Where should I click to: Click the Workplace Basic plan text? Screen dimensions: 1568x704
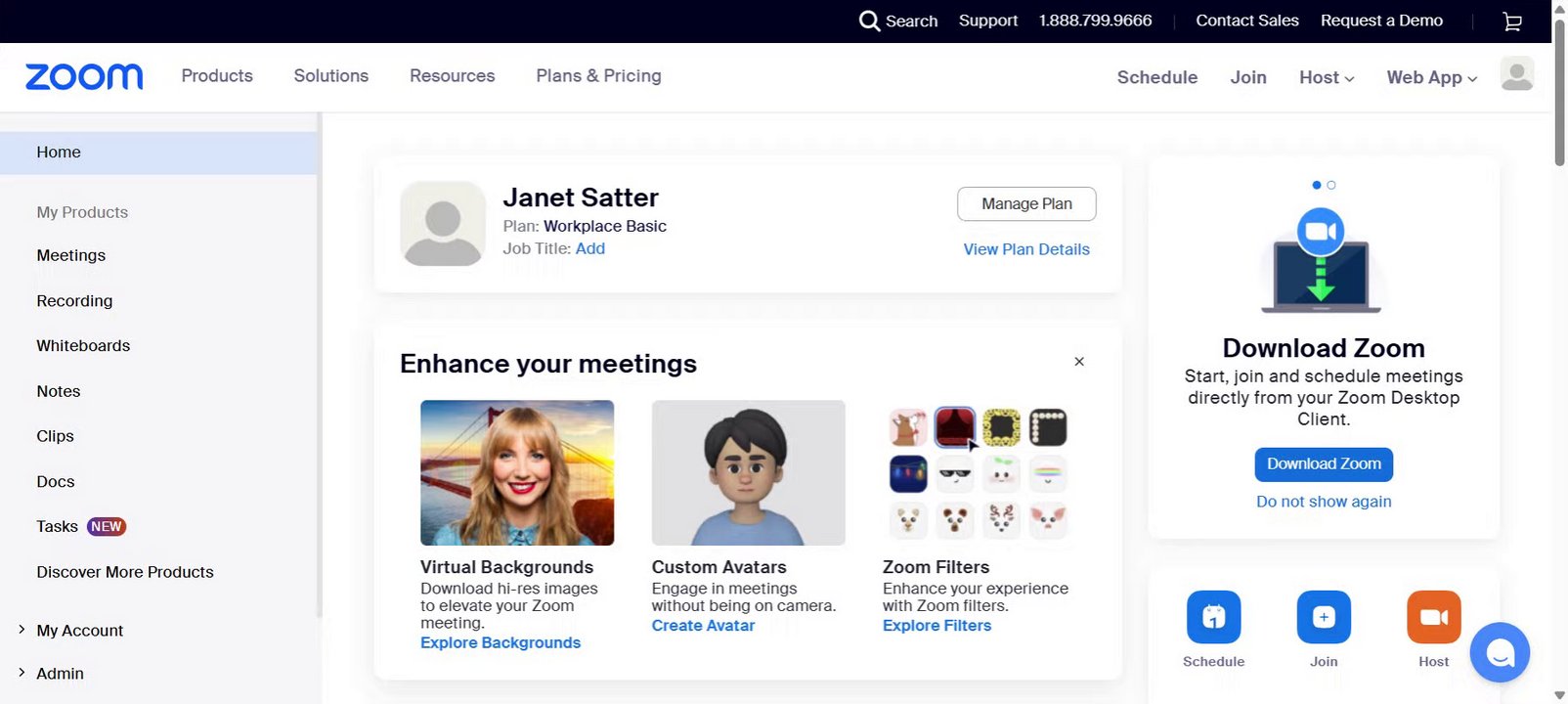pos(605,226)
